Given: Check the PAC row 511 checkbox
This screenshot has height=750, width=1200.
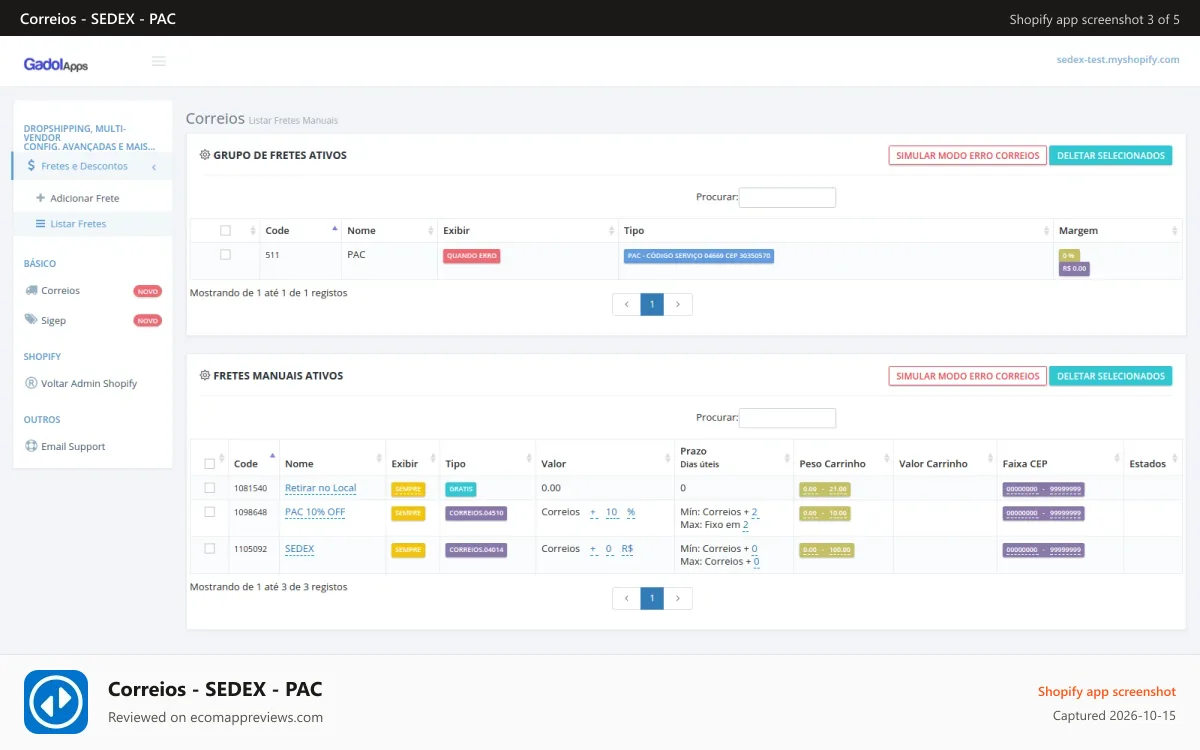Looking at the screenshot, I should 225,255.
